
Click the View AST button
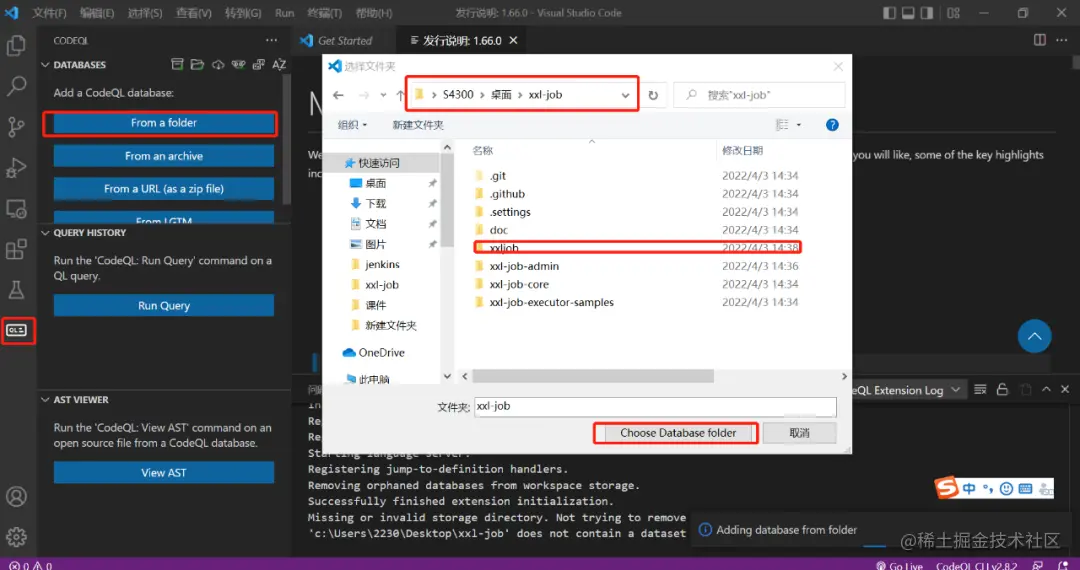(164, 473)
